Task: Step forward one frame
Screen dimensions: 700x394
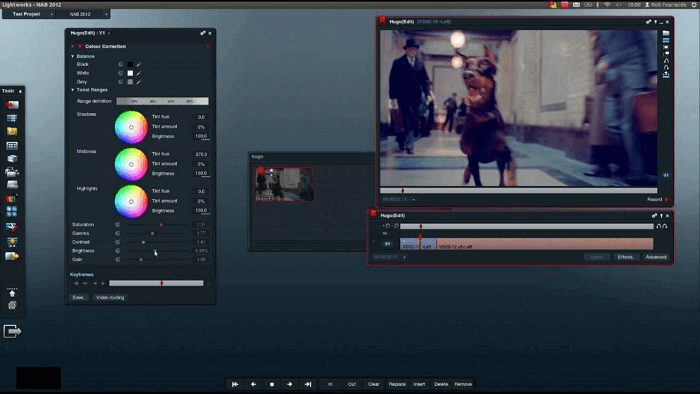Action: click(289, 384)
